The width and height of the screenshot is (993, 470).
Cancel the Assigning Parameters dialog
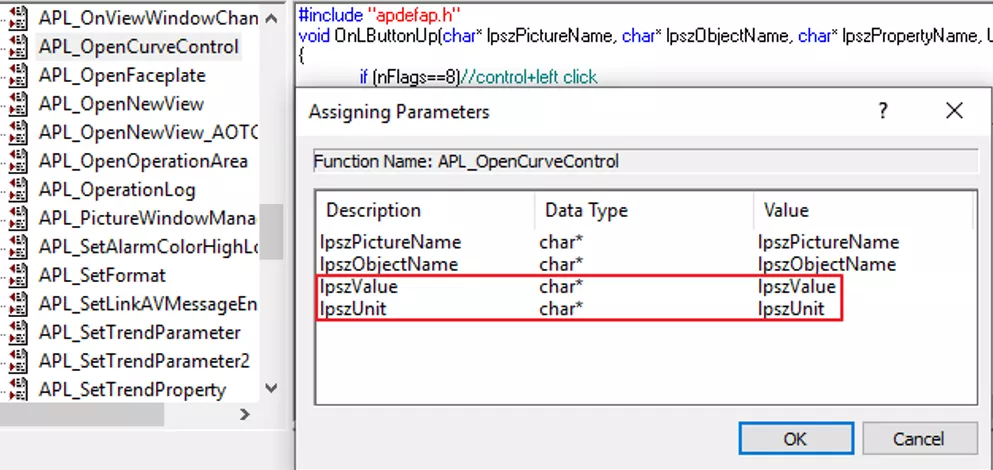[919, 438]
